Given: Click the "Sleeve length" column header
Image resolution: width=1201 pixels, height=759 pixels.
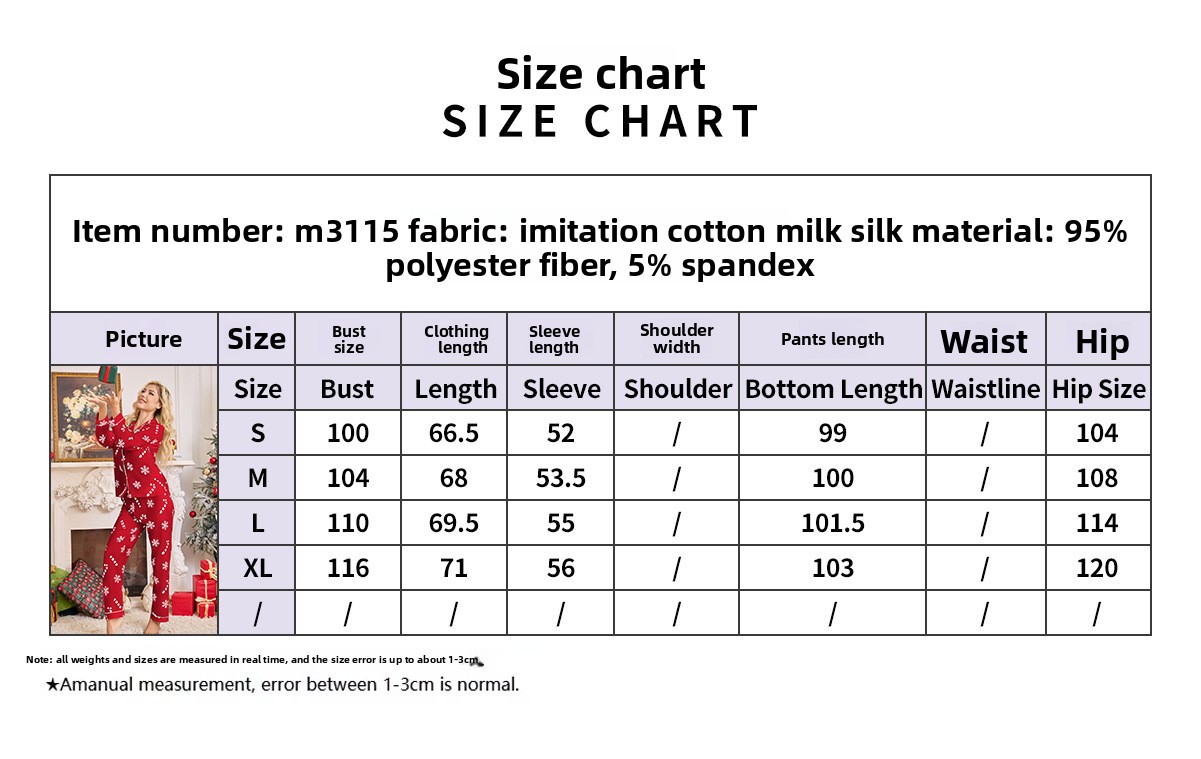Looking at the screenshot, I should (554, 339).
